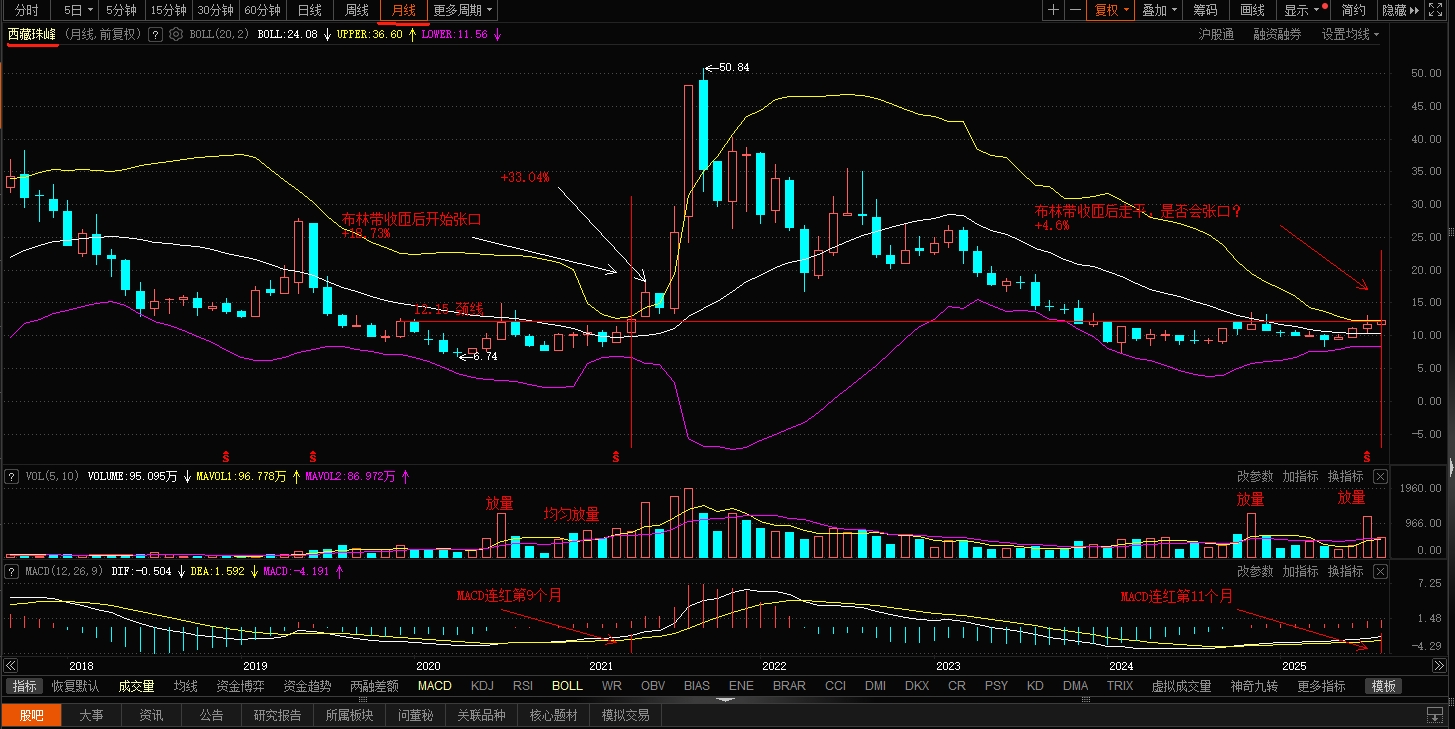Switch to 周线 weekly chart
The height and width of the screenshot is (729, 1455).
(357, 10)
